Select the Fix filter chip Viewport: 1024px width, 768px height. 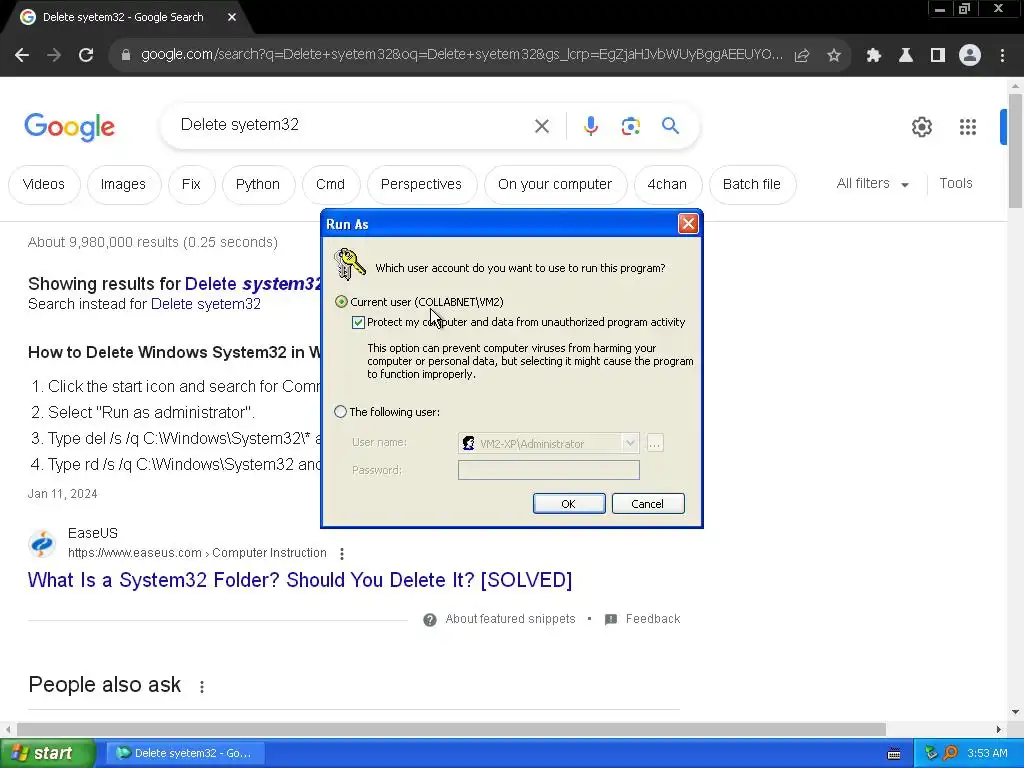191,185
